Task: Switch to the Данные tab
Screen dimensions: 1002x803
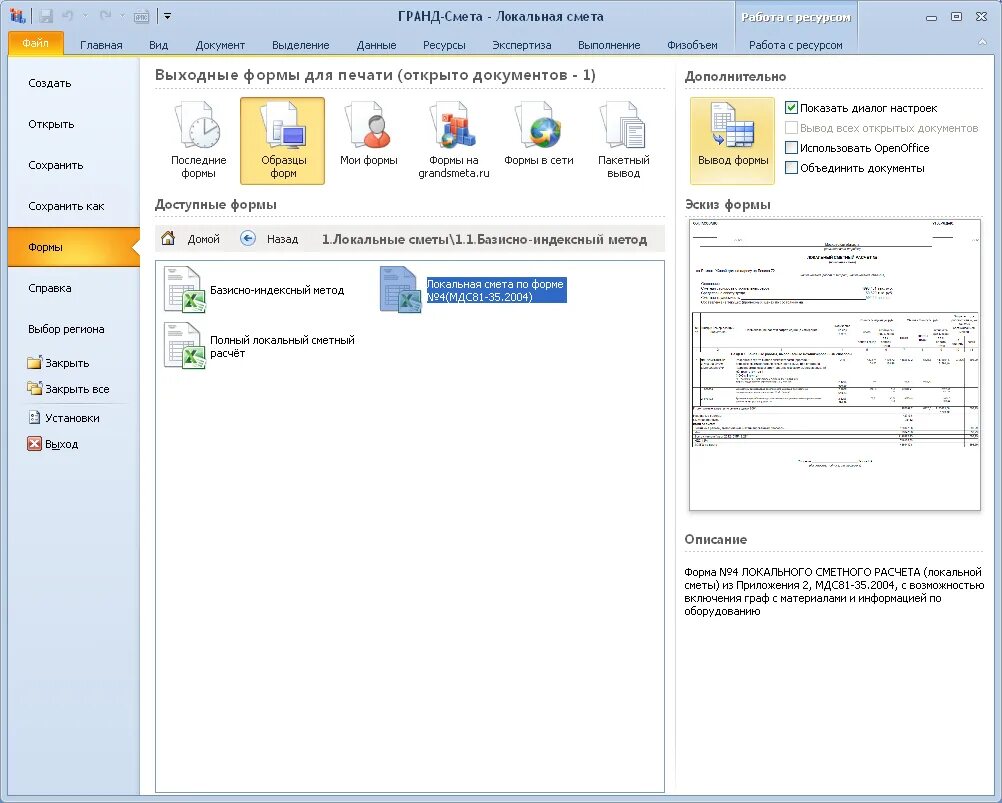Action: click(x=376, y=45)
